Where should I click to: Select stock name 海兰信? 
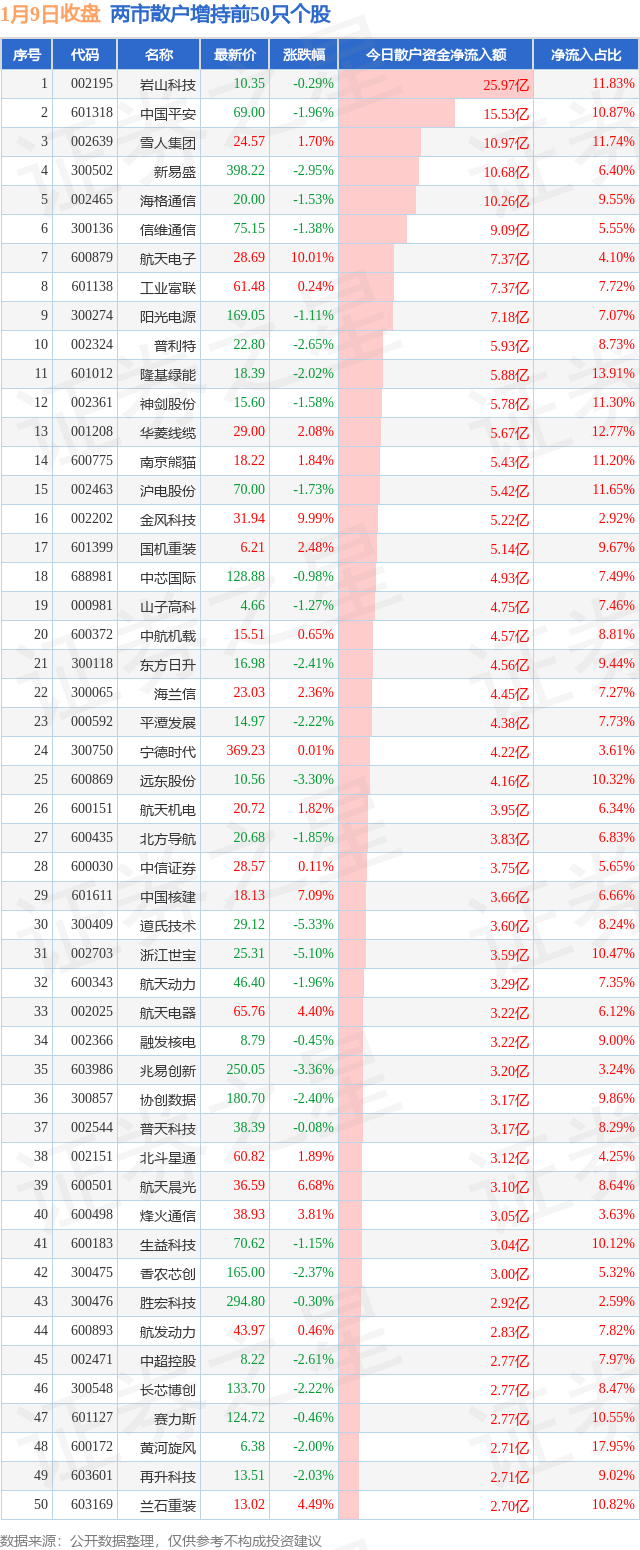(x=175, y=693)
